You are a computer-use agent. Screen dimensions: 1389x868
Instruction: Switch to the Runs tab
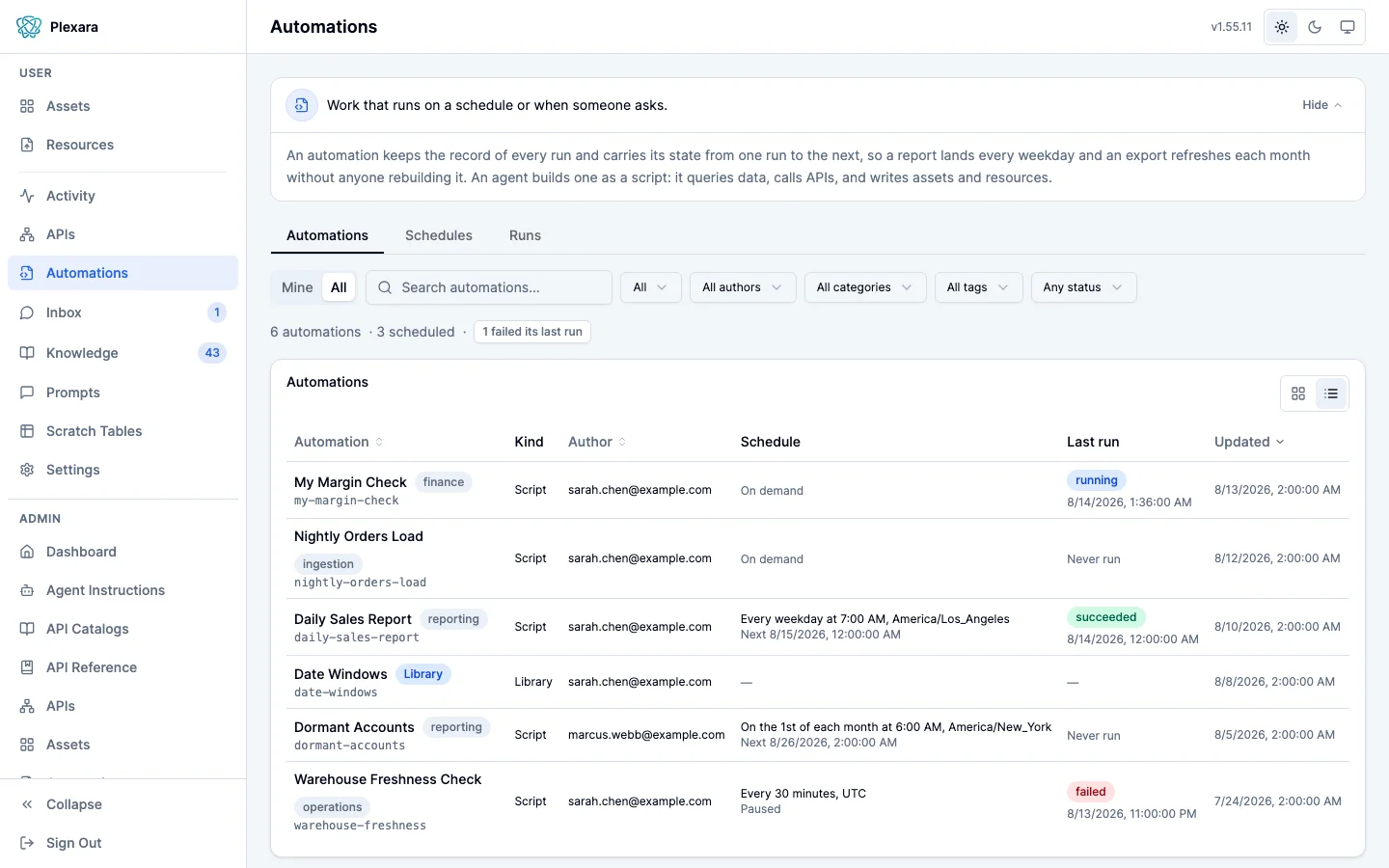coord(525,235)
